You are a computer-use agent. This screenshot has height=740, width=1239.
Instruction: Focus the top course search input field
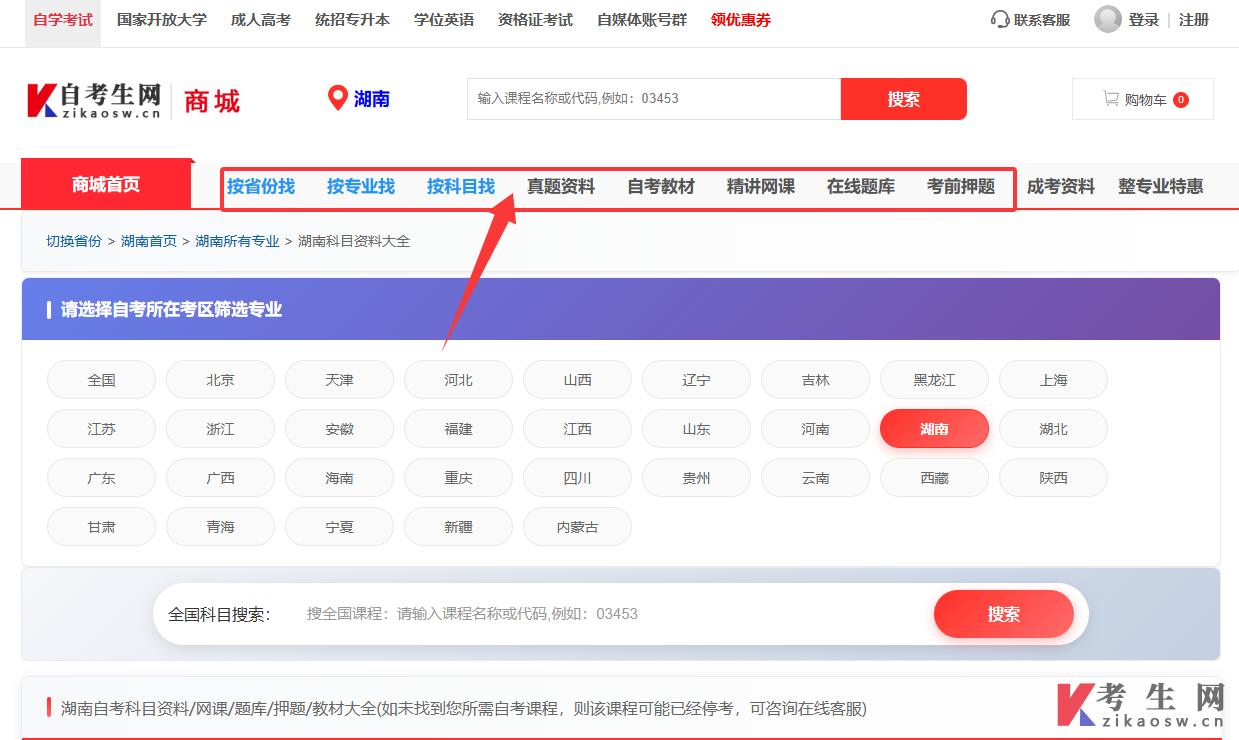(x=654, y=98)
